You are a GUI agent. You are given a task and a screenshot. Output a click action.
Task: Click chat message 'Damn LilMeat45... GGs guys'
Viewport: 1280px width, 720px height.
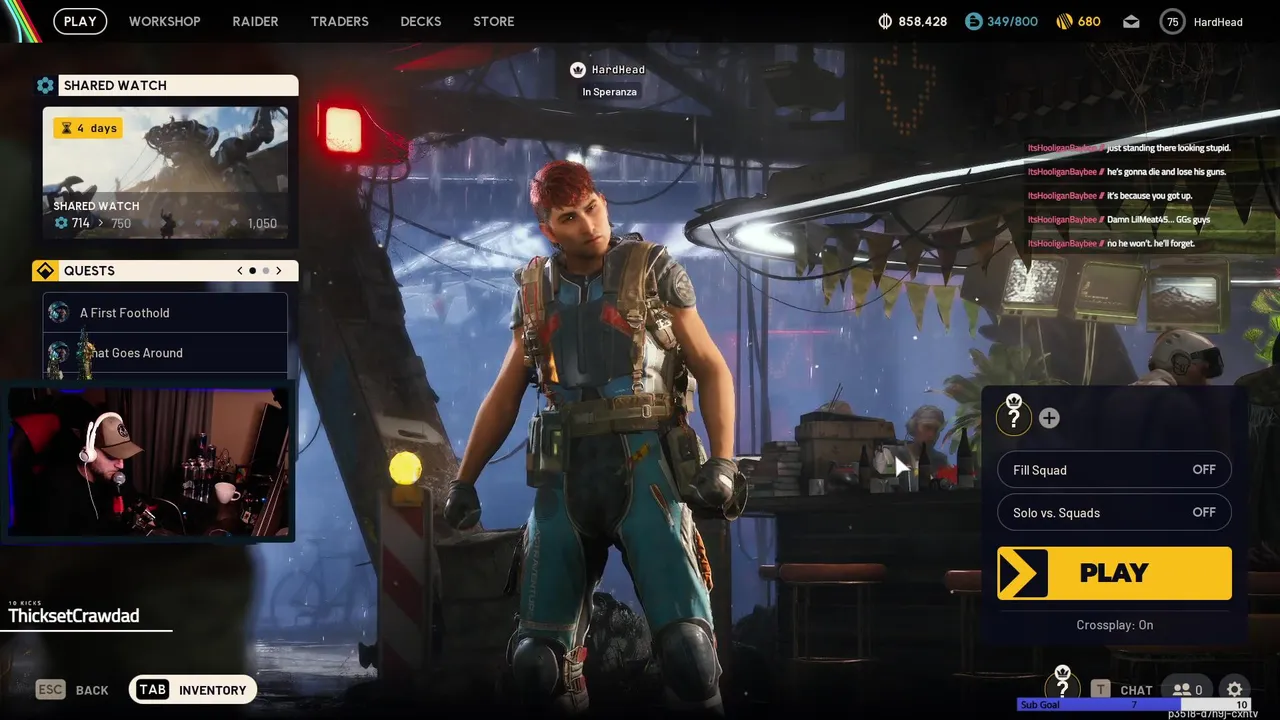tap(1158, 220)
